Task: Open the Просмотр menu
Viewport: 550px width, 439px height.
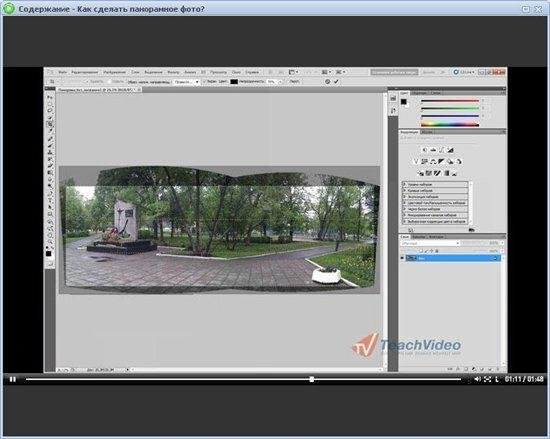Action: coord(218,72)
